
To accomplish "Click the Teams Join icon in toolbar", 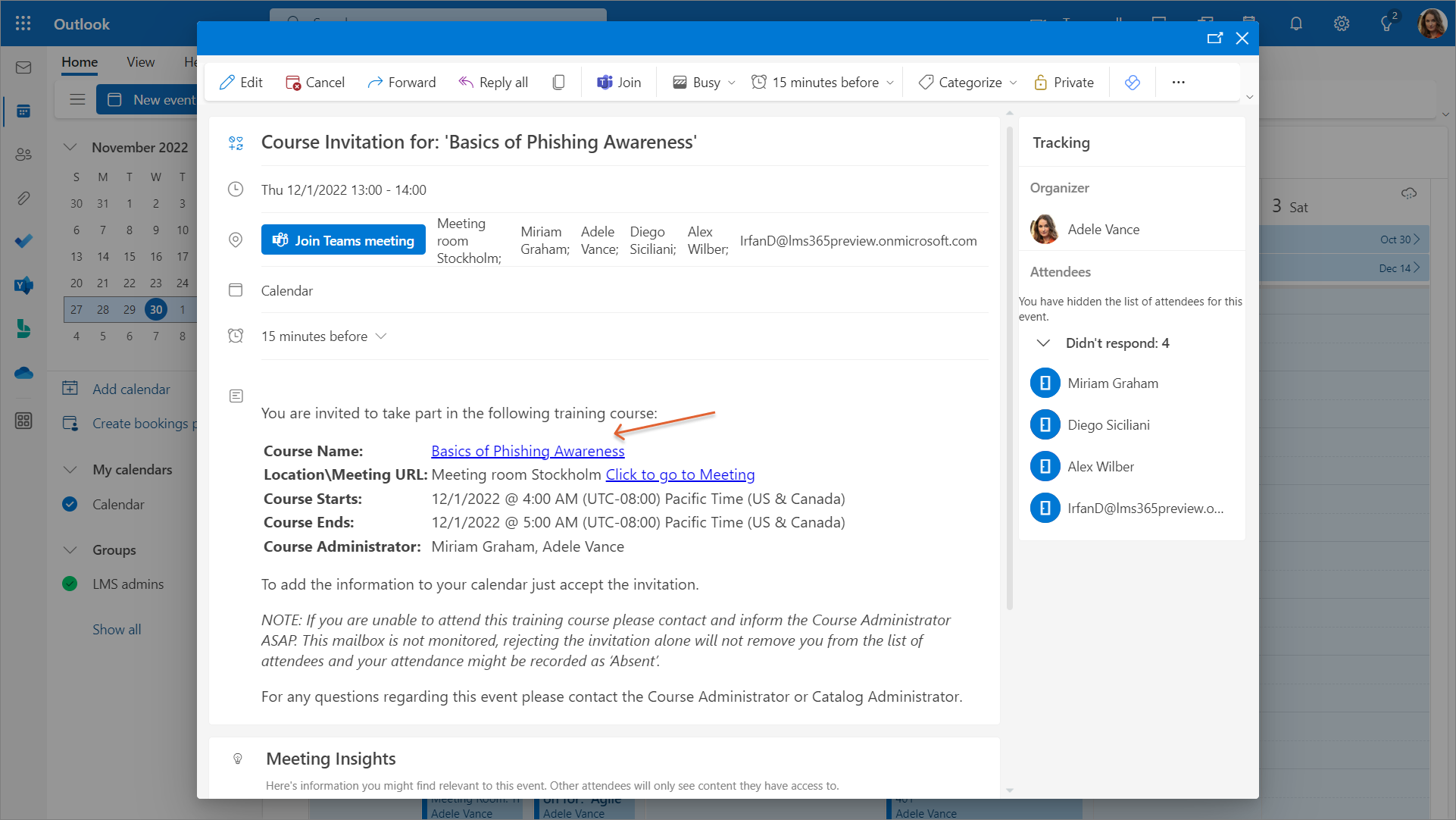I will tap(605, 83).
